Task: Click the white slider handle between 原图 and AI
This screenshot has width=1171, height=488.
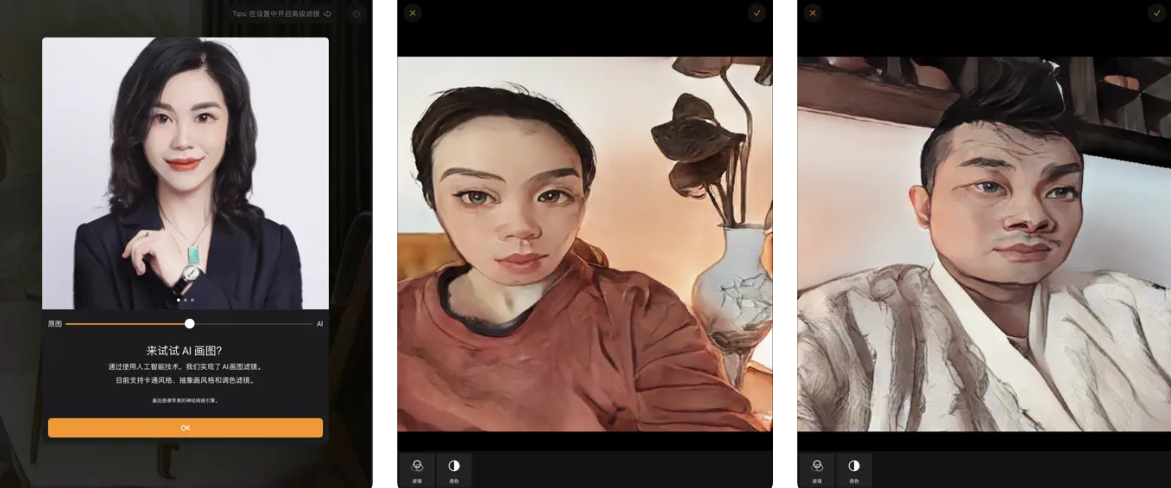Action: tap(189, 324)
